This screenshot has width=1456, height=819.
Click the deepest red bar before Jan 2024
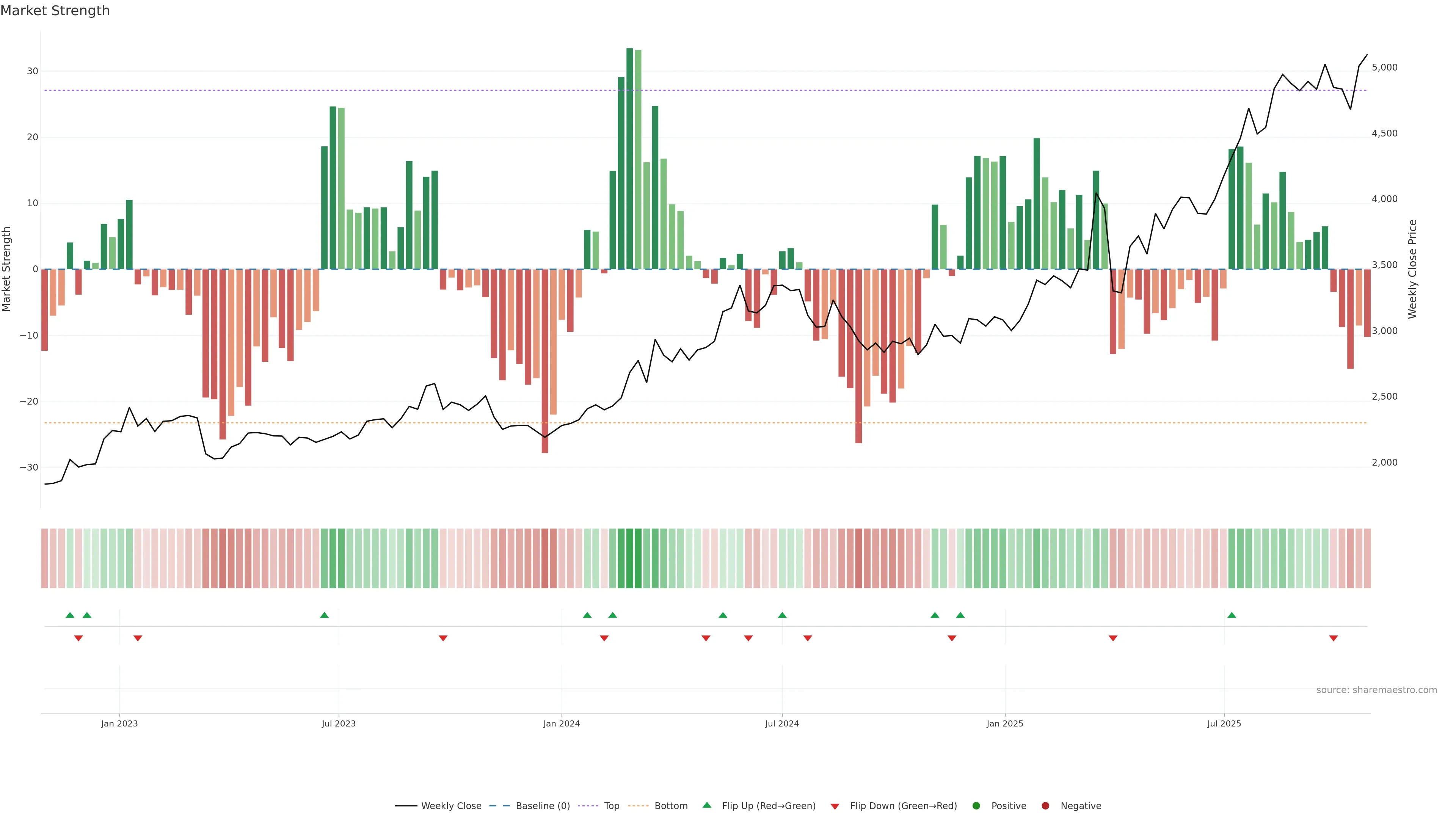click(545, 362)
